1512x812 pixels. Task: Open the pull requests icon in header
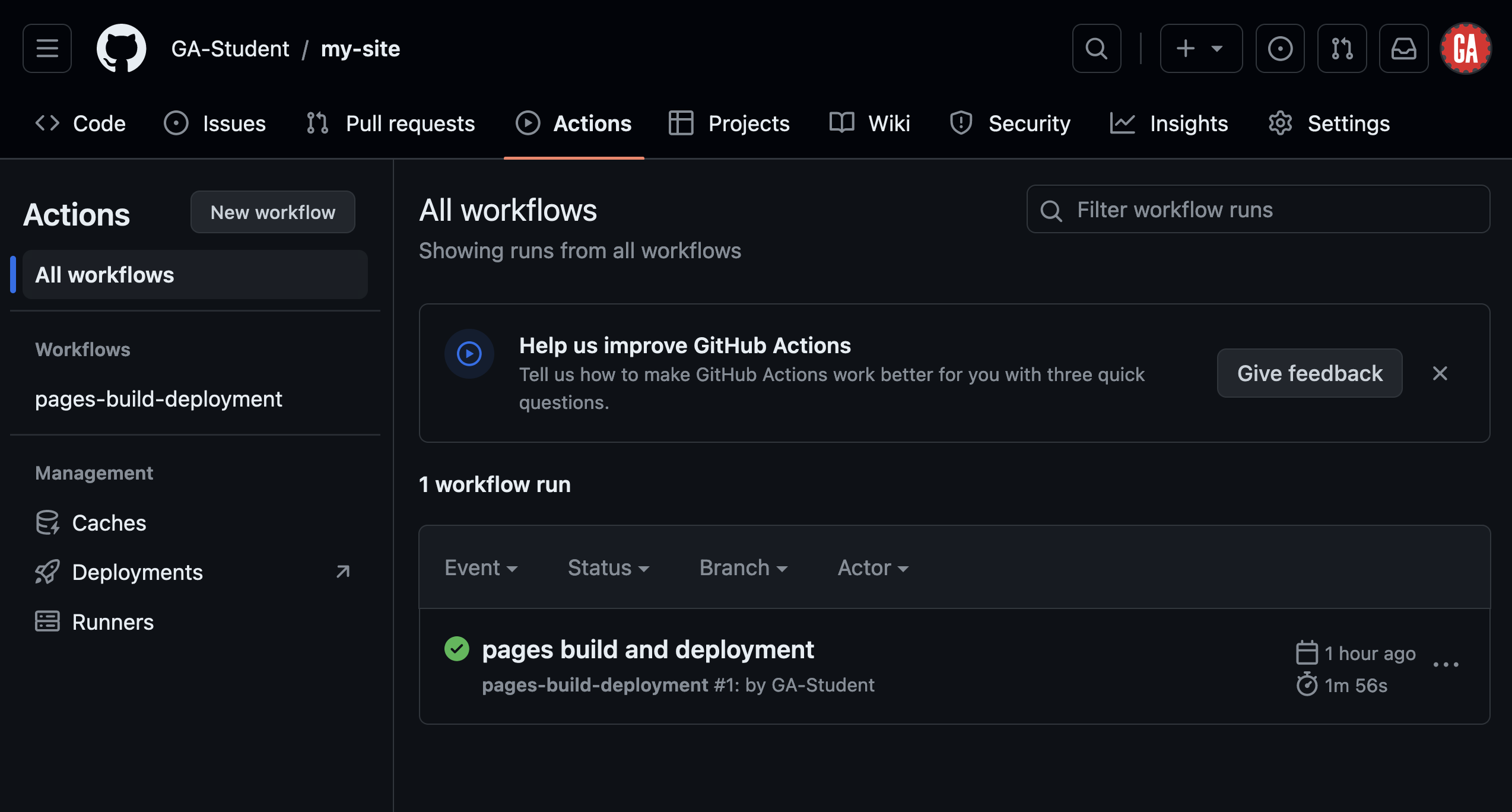(x=1342, y=48)
